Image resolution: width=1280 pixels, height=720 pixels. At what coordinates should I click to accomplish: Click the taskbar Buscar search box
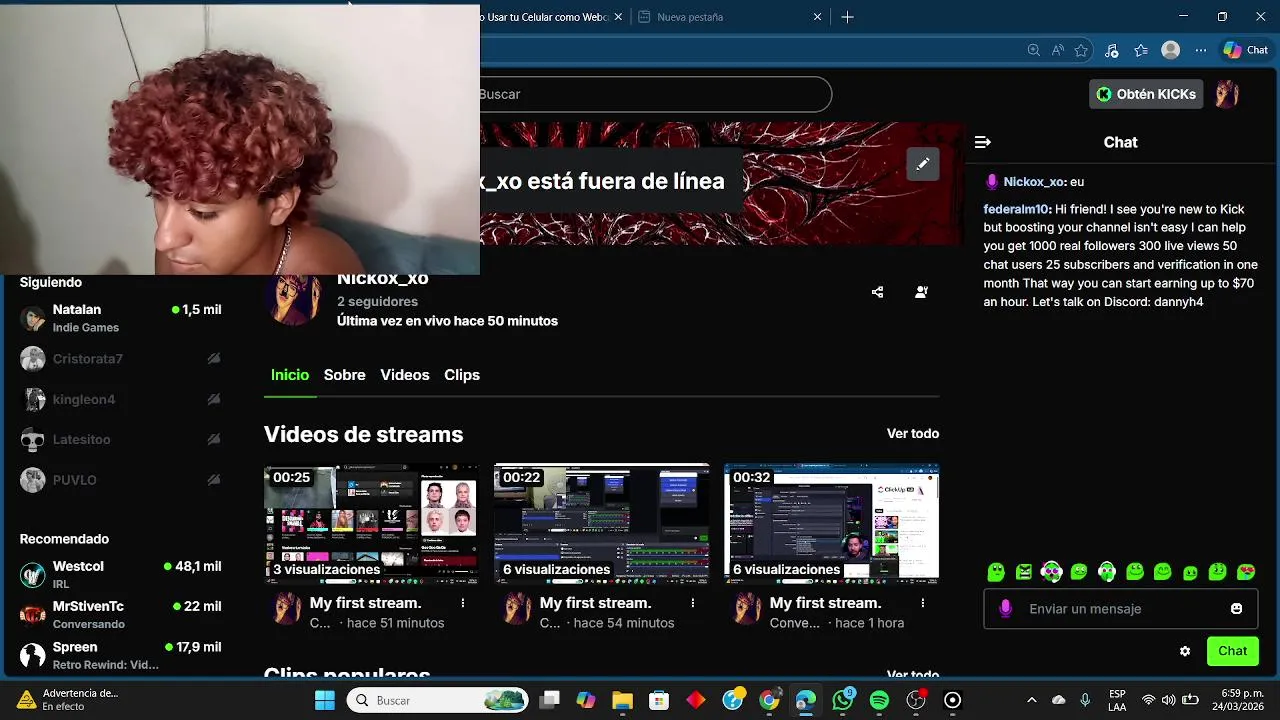tap(437, 700)
